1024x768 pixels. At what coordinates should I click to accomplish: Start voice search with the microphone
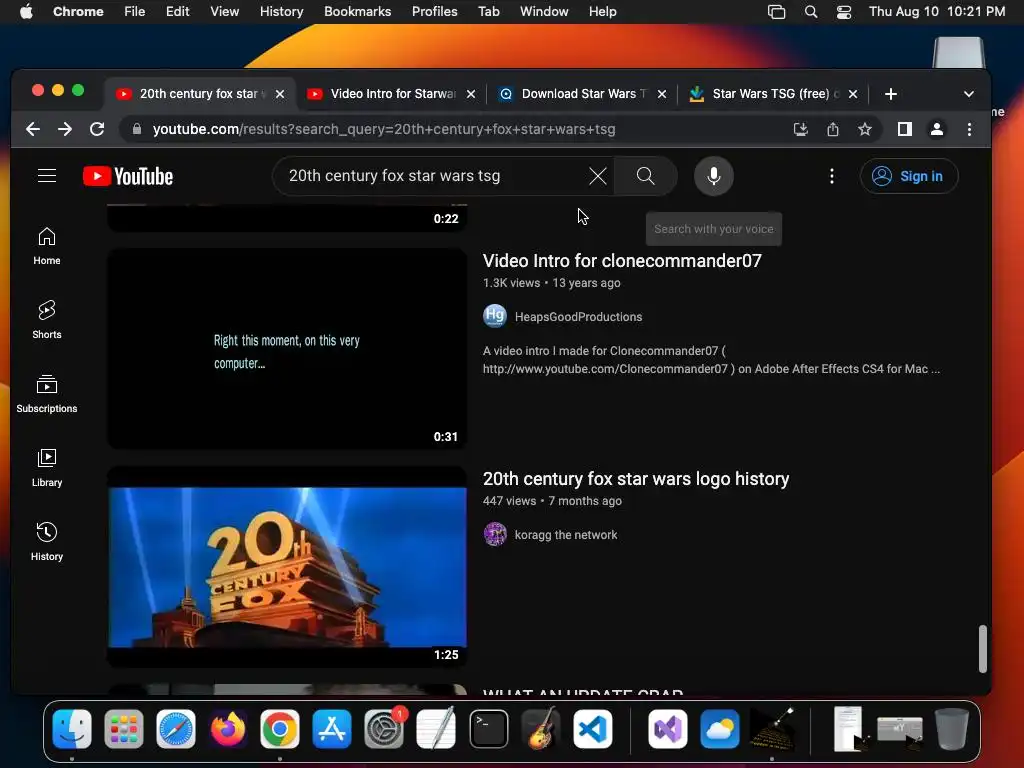tap(714, 176)
